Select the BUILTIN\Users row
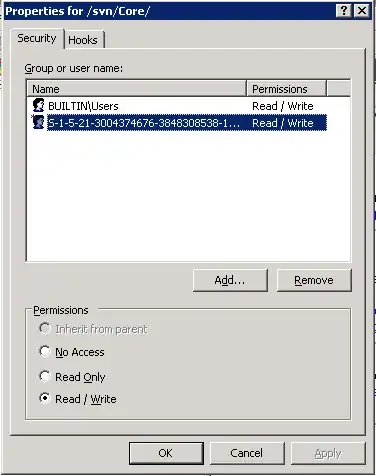The image size is (376, 476). click(177, 106)
